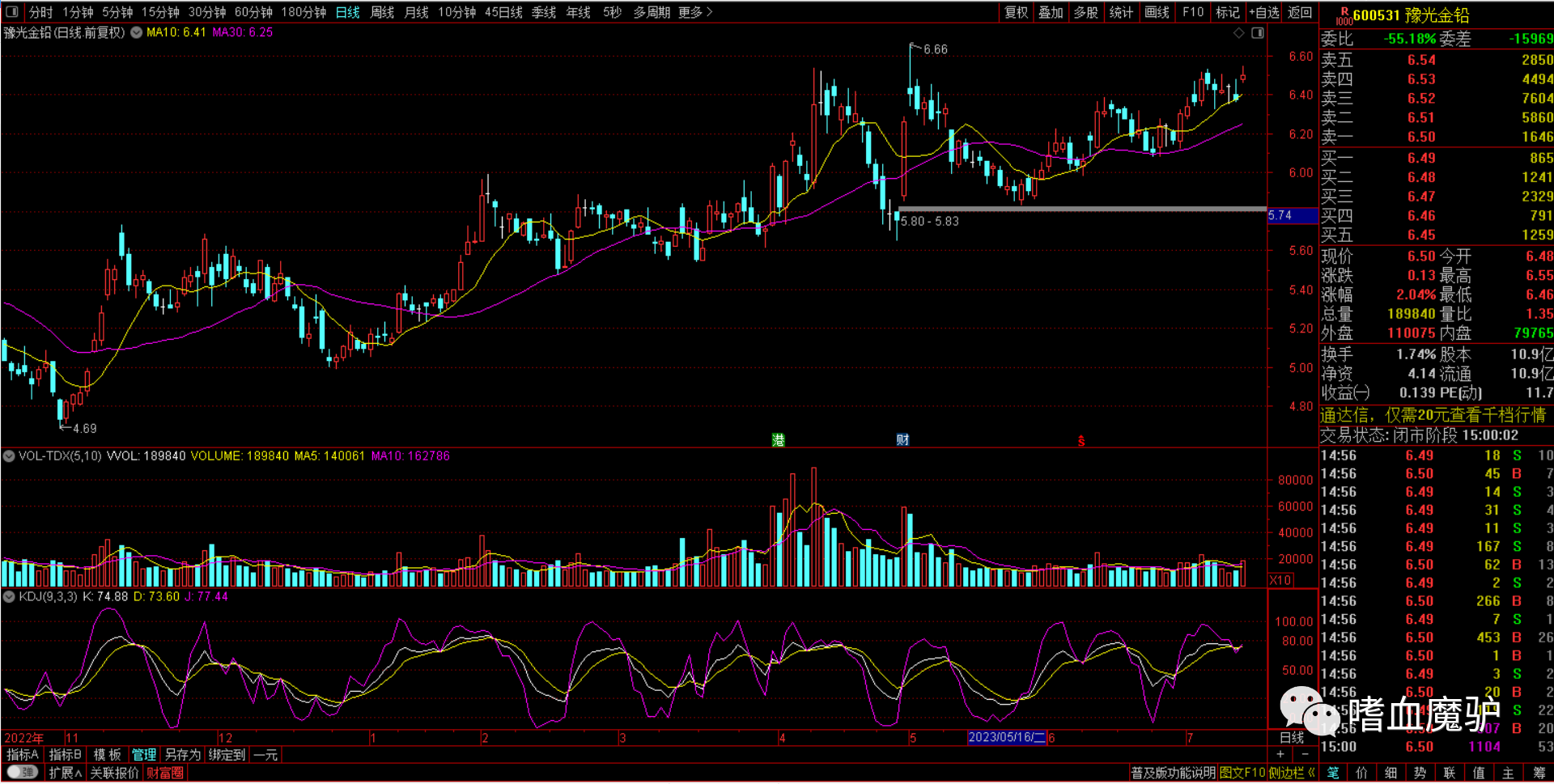This screenshot has width=1554, height=784.
Task: Toggle the layout panel icon next to 分时
Action: tap(11, 12)
